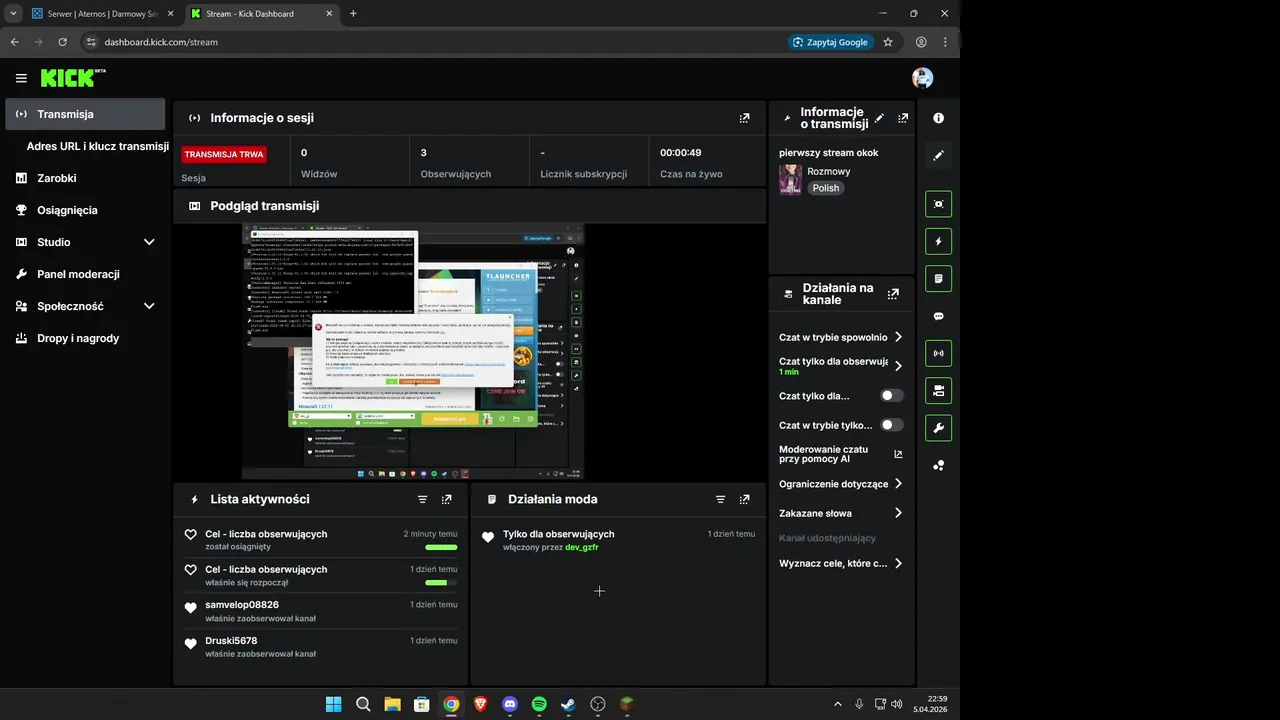Switch to the Aternos server browser tab
1280x720 pixels.
(x=101, y=14)
